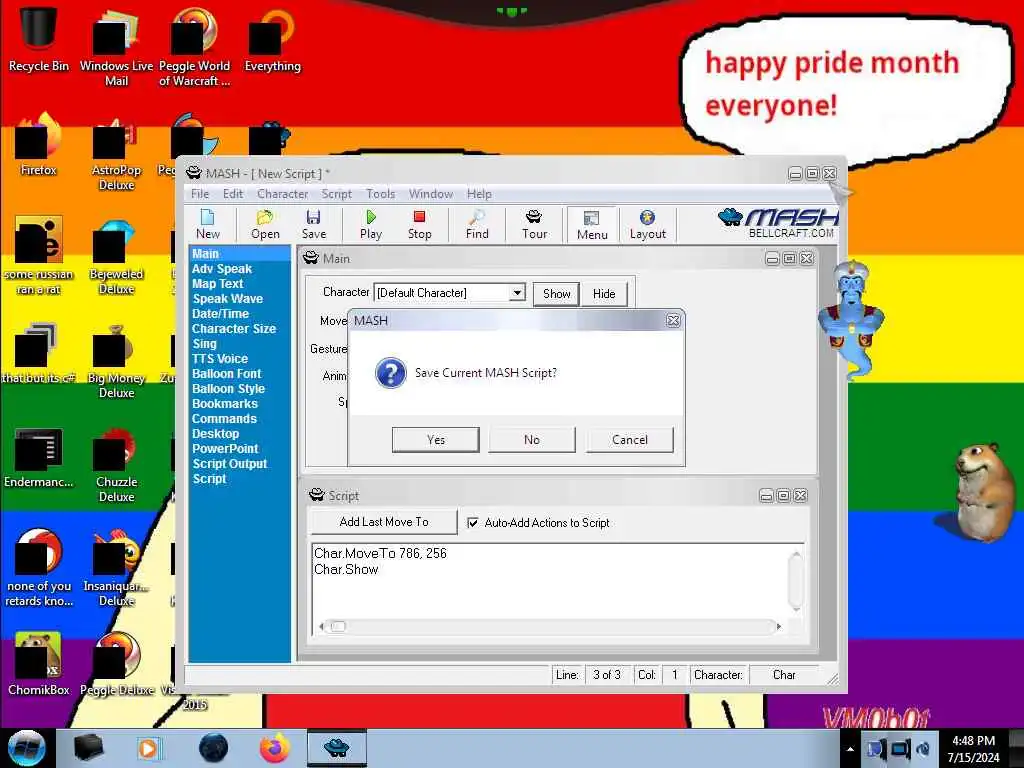Viewport: 1024px width, 768px height.
Task: Open the Window menu
Action: pos(430,194)
